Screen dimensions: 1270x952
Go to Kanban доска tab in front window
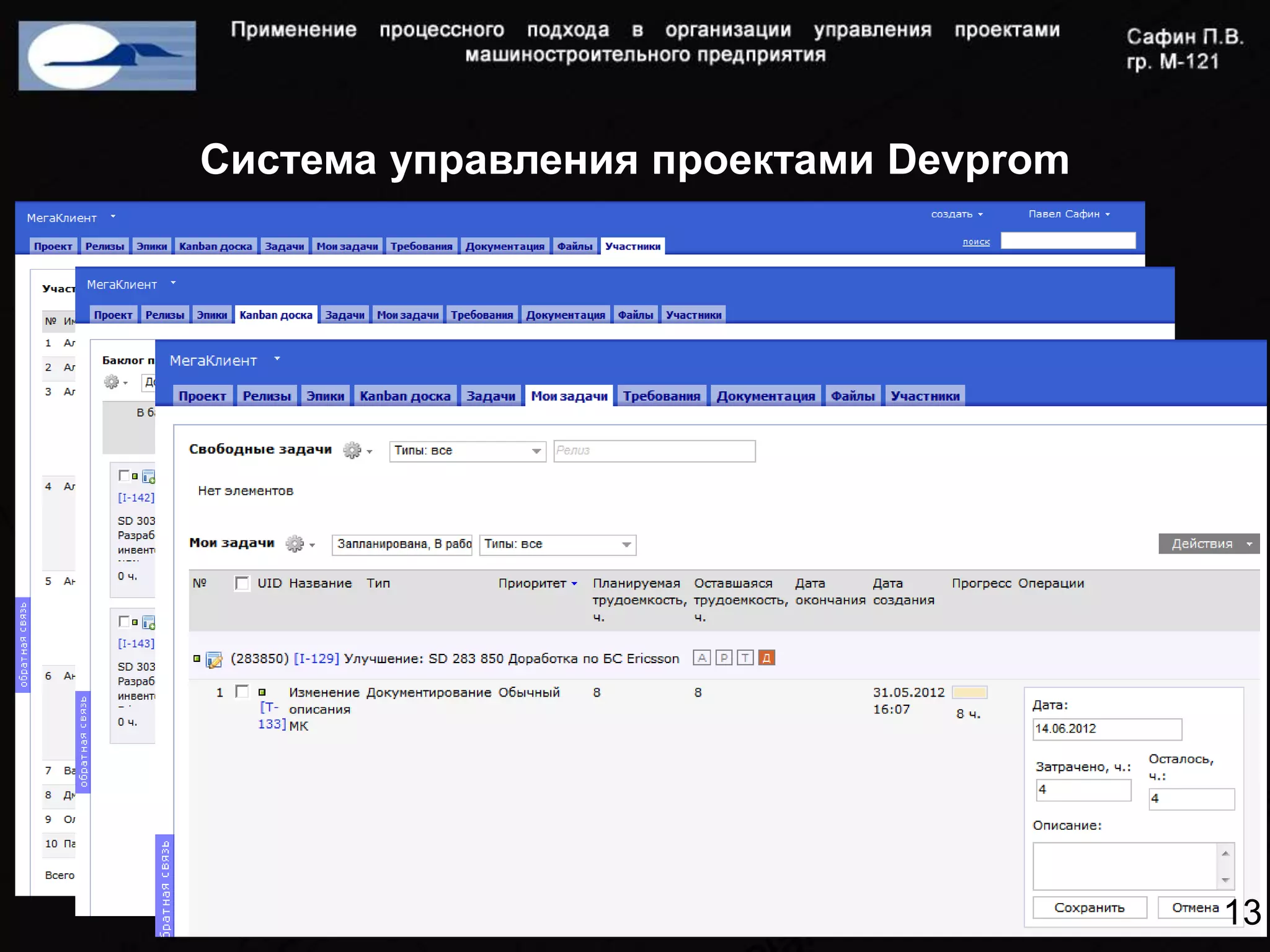[x=405, y=396]
